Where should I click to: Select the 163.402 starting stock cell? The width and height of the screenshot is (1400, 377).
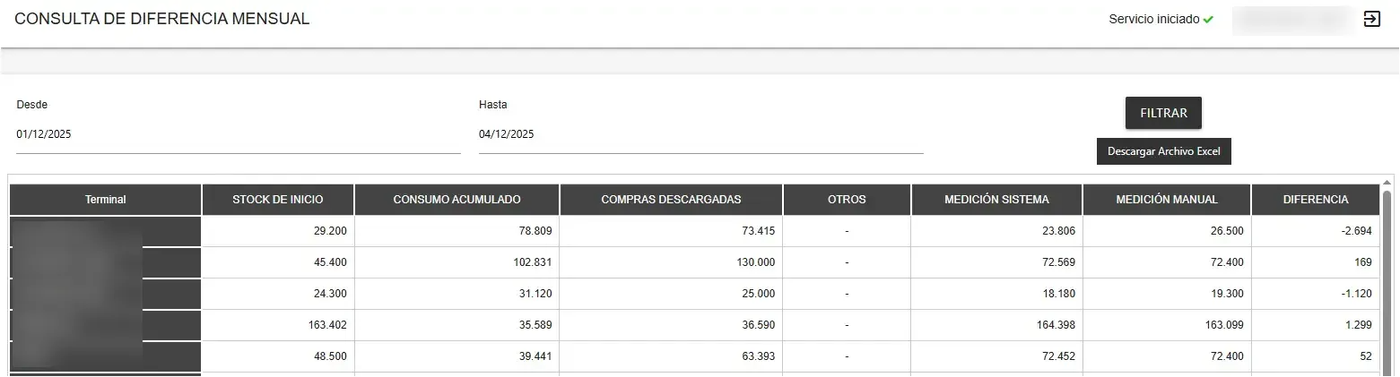pyautogui.click(x=278, y=325)
